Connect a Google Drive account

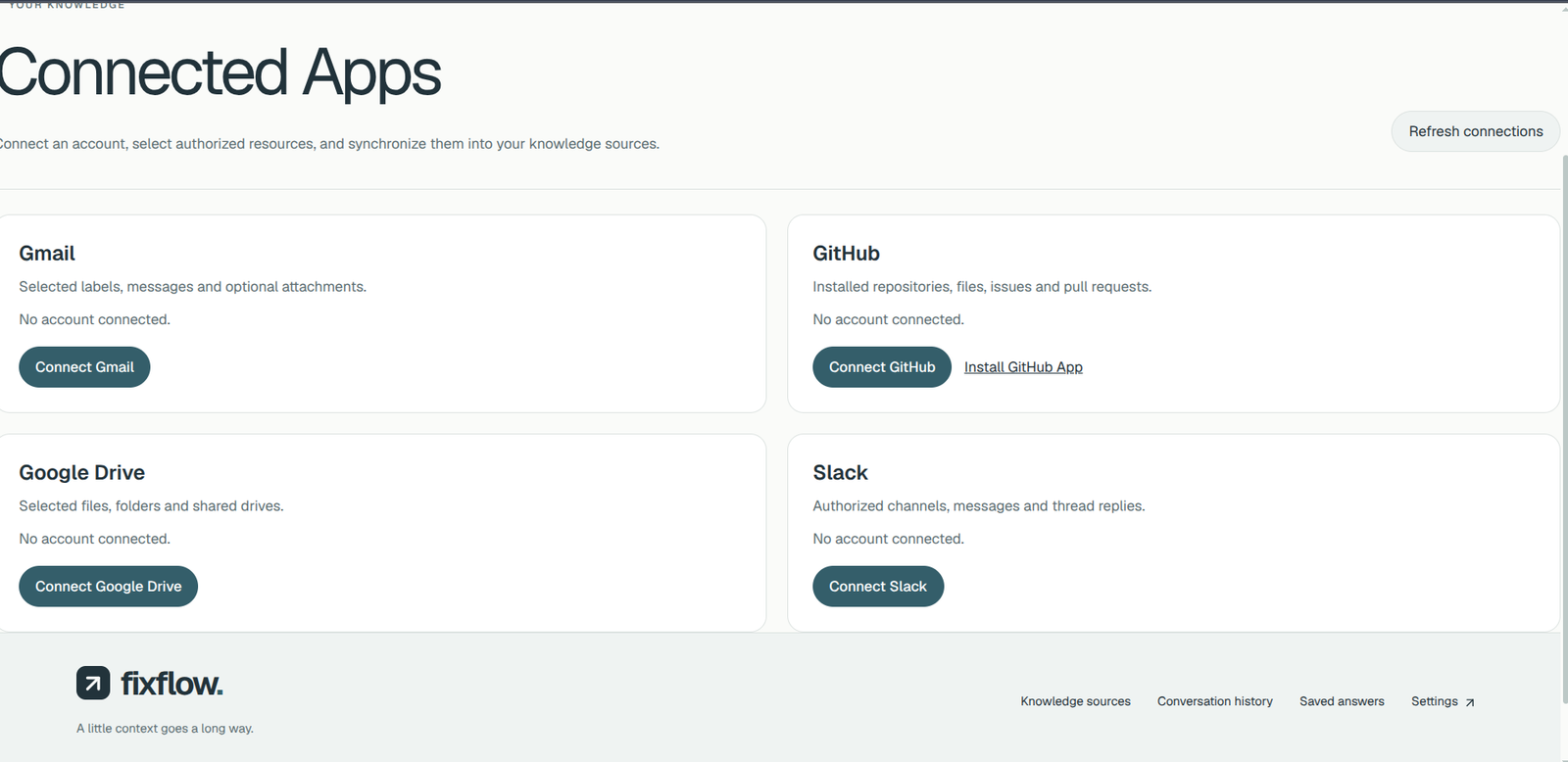point(108,587)
